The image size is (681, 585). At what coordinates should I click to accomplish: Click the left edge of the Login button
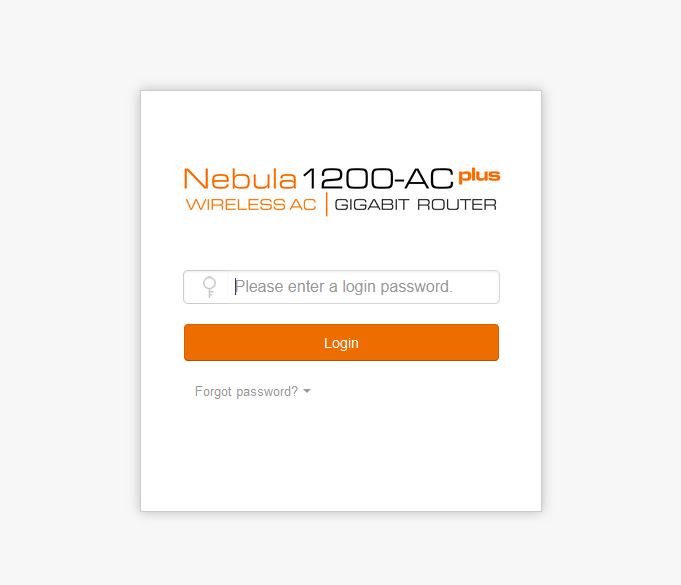tap(191, 343)
